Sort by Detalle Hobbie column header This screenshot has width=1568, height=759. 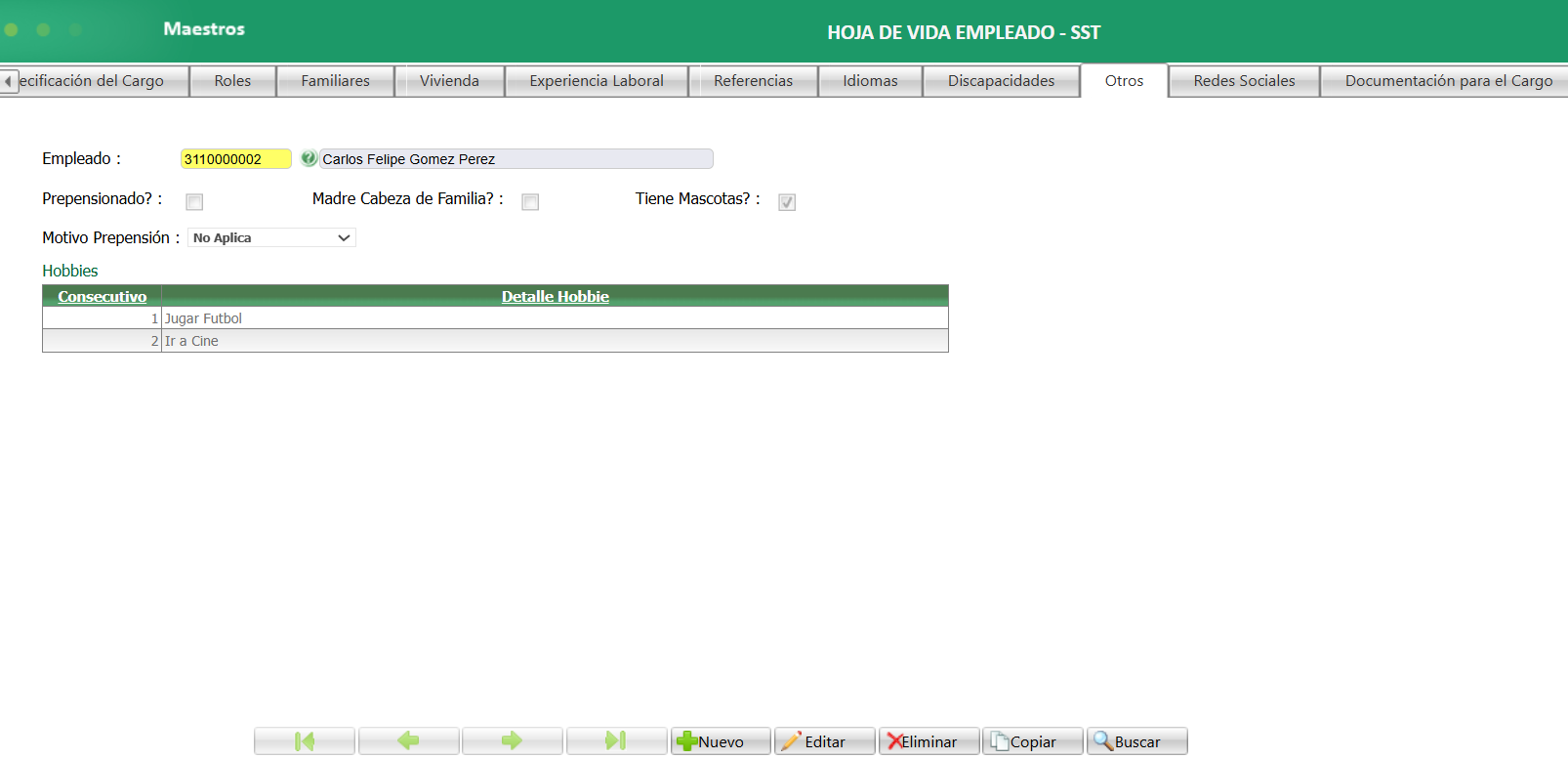[x=556, y=296]
